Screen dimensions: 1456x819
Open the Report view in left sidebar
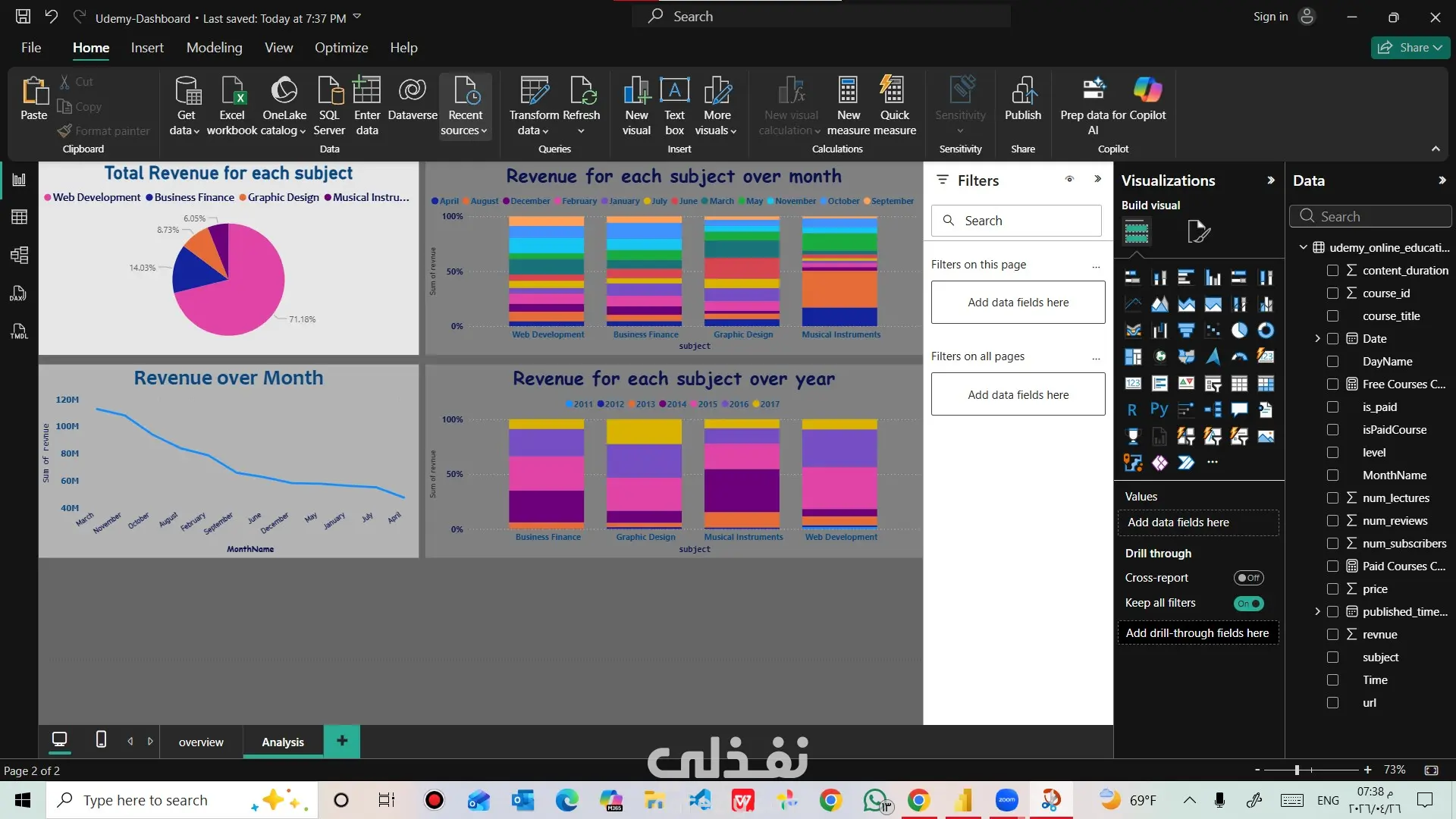[19, 180]
